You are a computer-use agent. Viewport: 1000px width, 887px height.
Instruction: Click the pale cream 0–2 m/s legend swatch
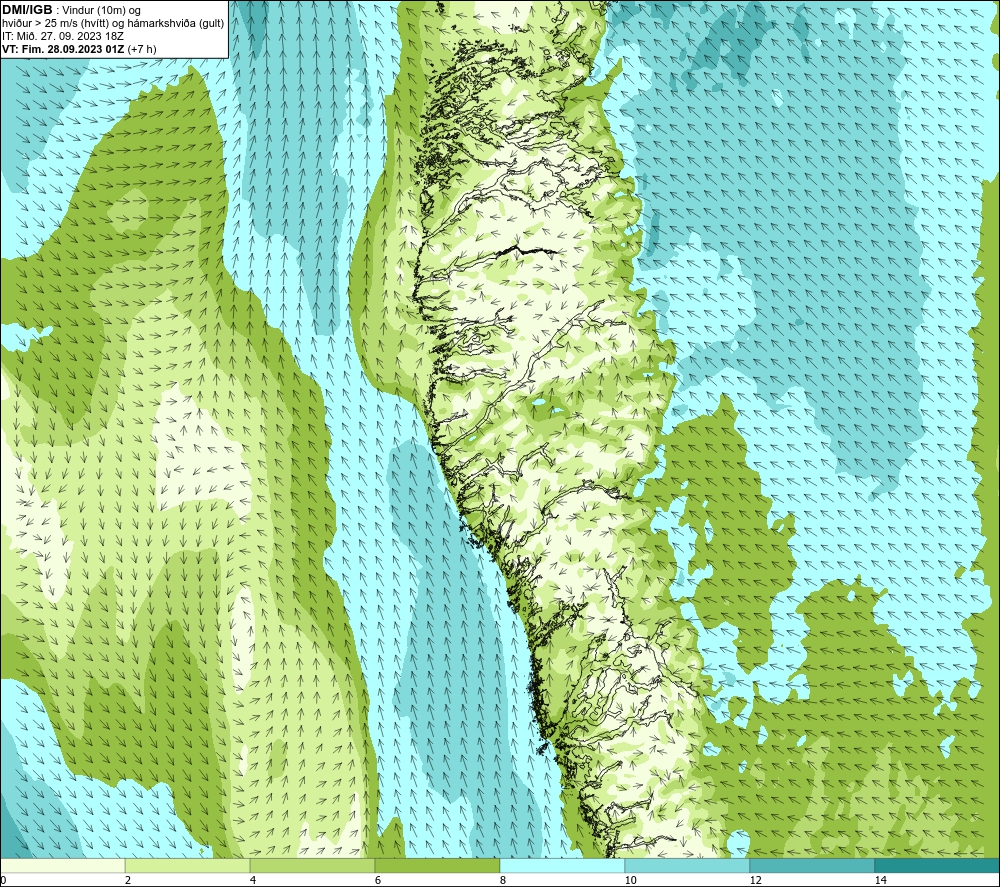coord(62,865)
